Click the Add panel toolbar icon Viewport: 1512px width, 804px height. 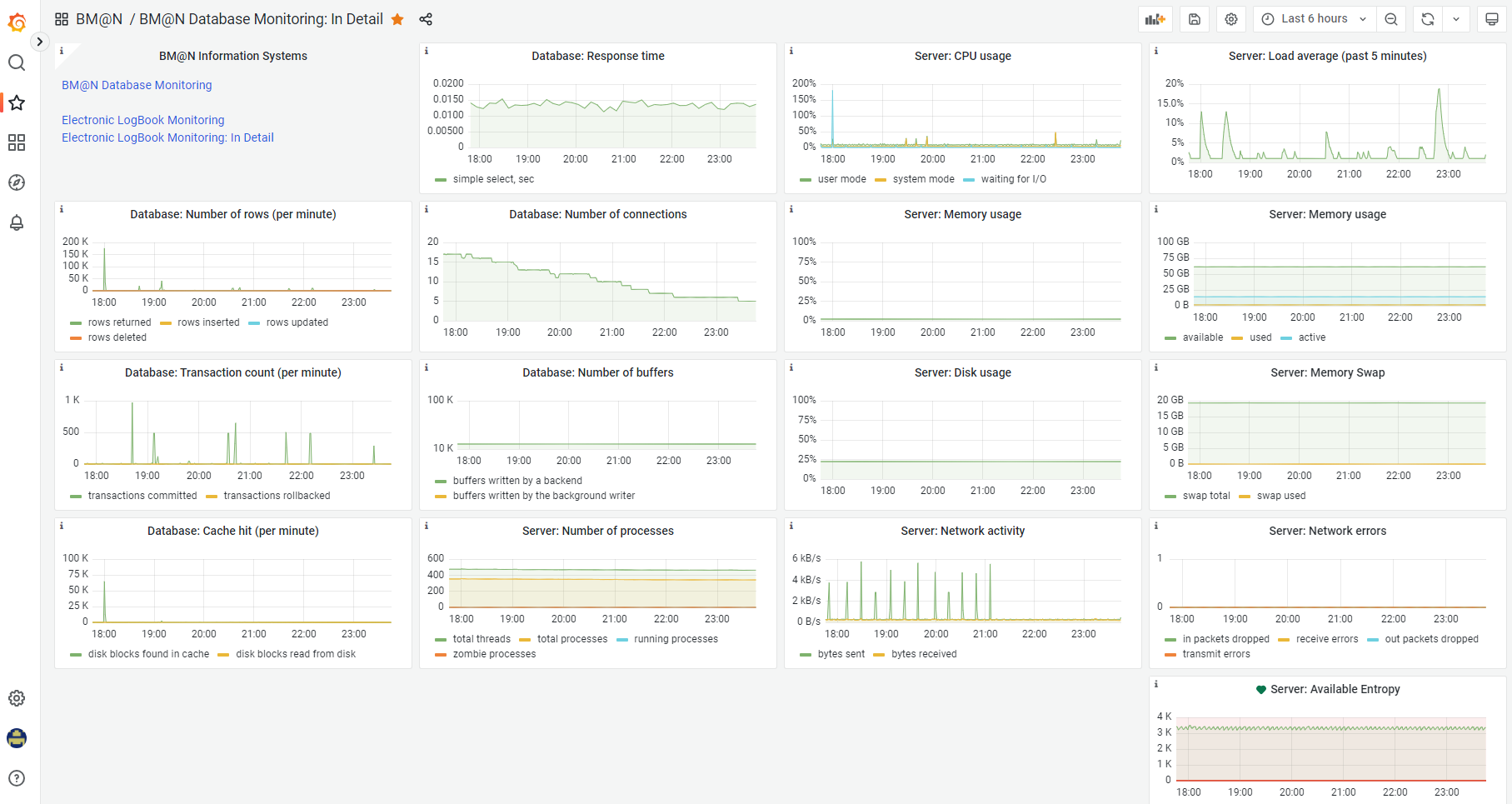(1155, 19)
